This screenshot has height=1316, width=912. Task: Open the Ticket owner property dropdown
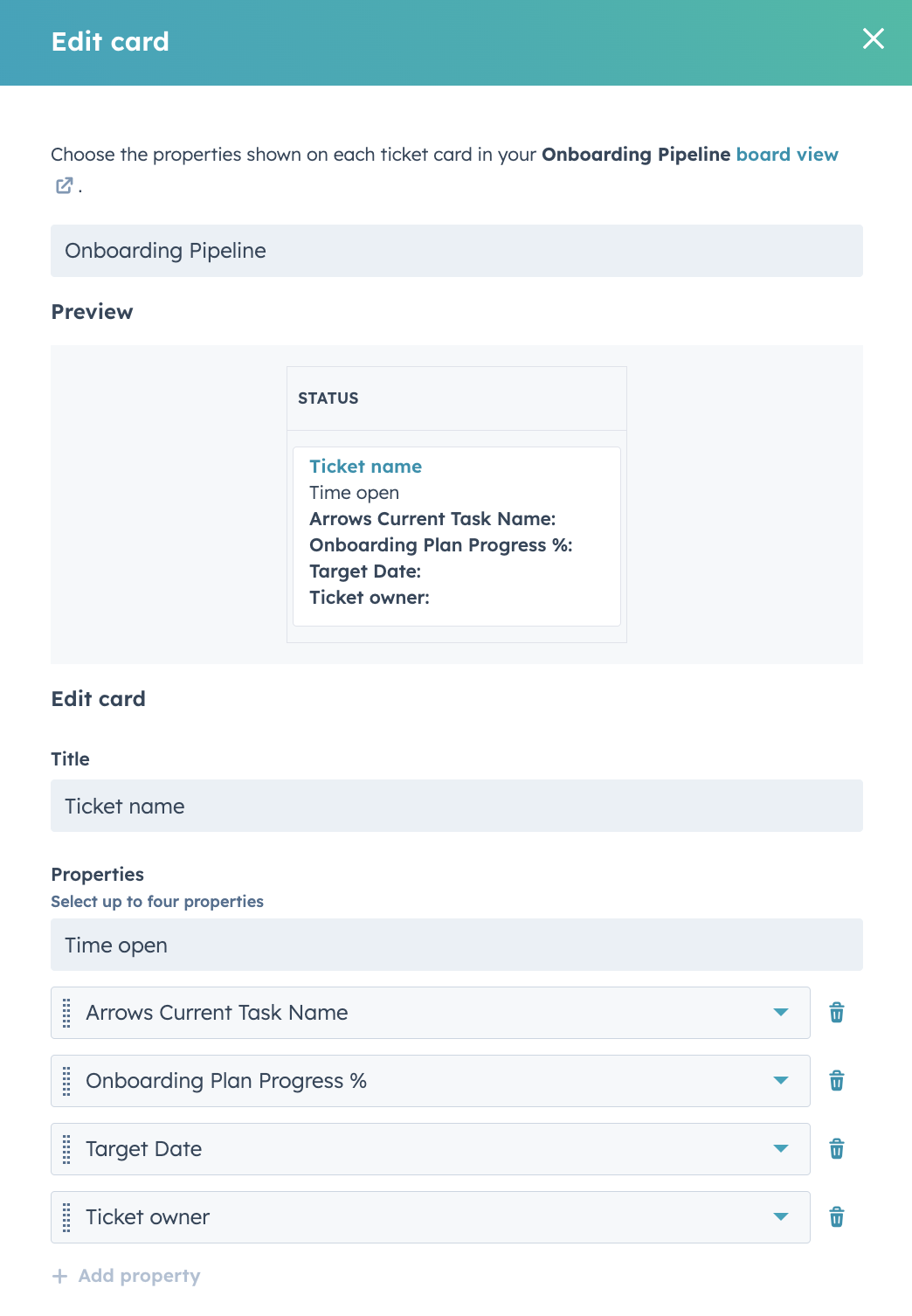pyautogui.click(x=781, y=1217)
